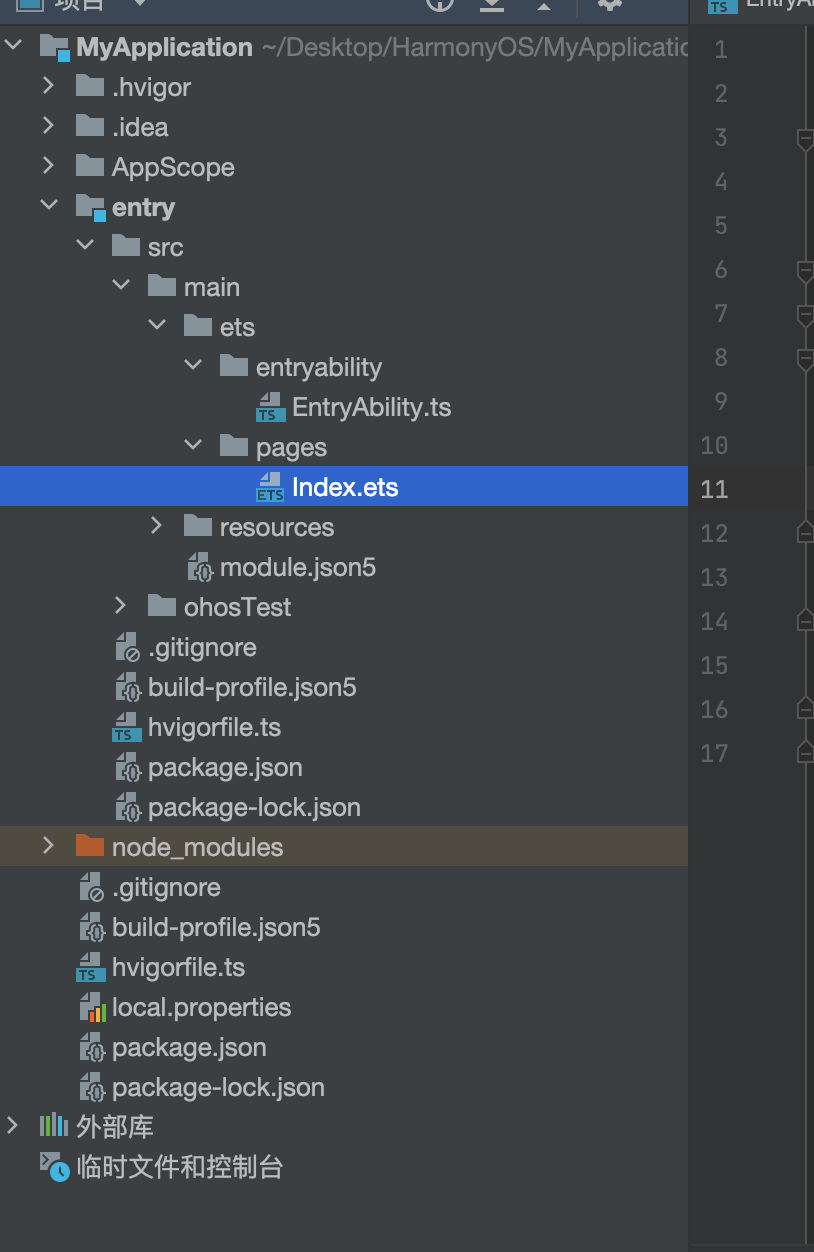
Task: Click the module.json5 file icon
Action: pos(200,568)
